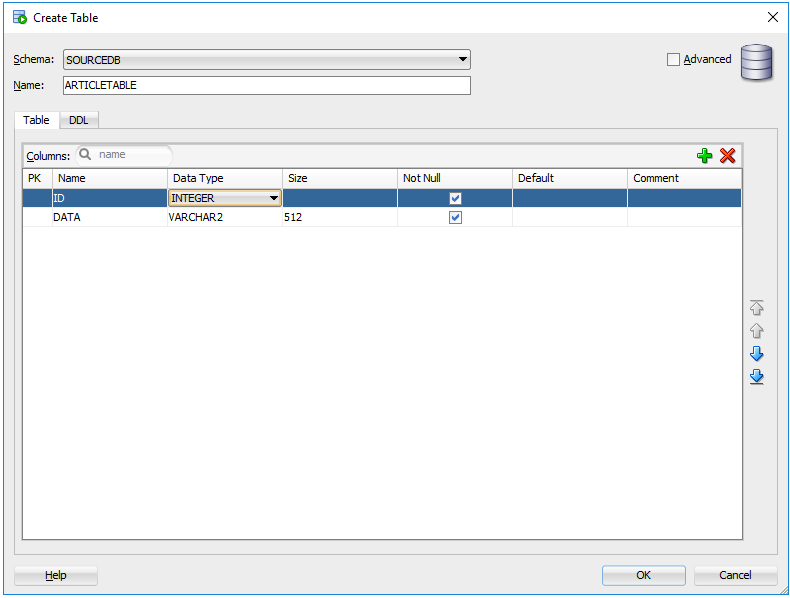
Task: Enable the Advanced checkbox
Action: click(673, 59)
